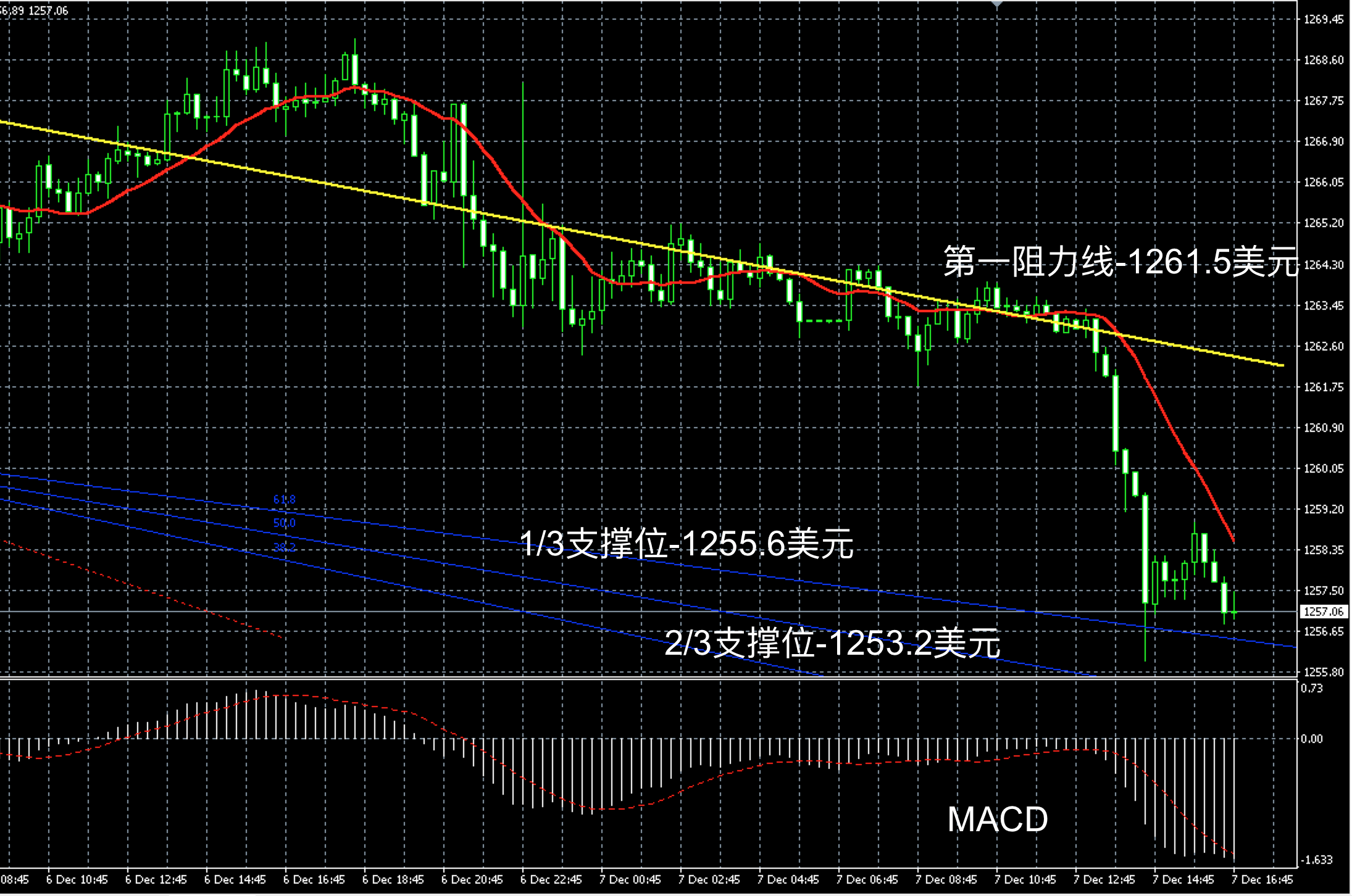The height and width of the screenshot is (896, 1352).
Task: Click the 1264.30 price scale label
Action: coord(1323,265)
